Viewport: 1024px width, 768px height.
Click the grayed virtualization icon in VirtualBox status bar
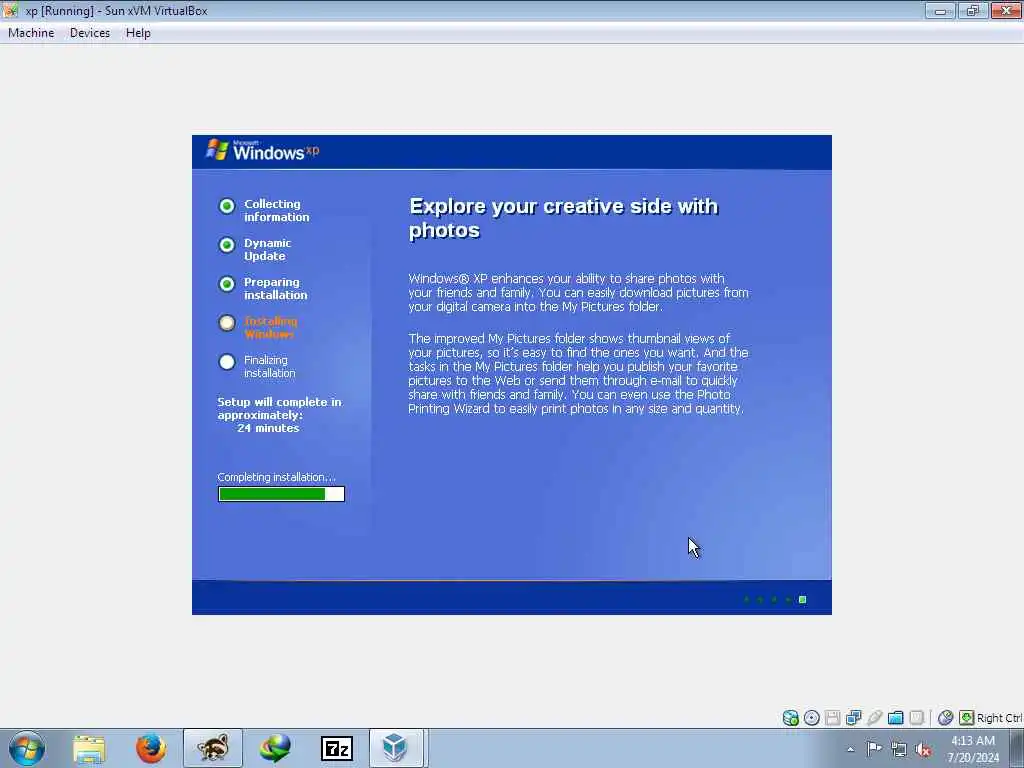click(916, 718)
